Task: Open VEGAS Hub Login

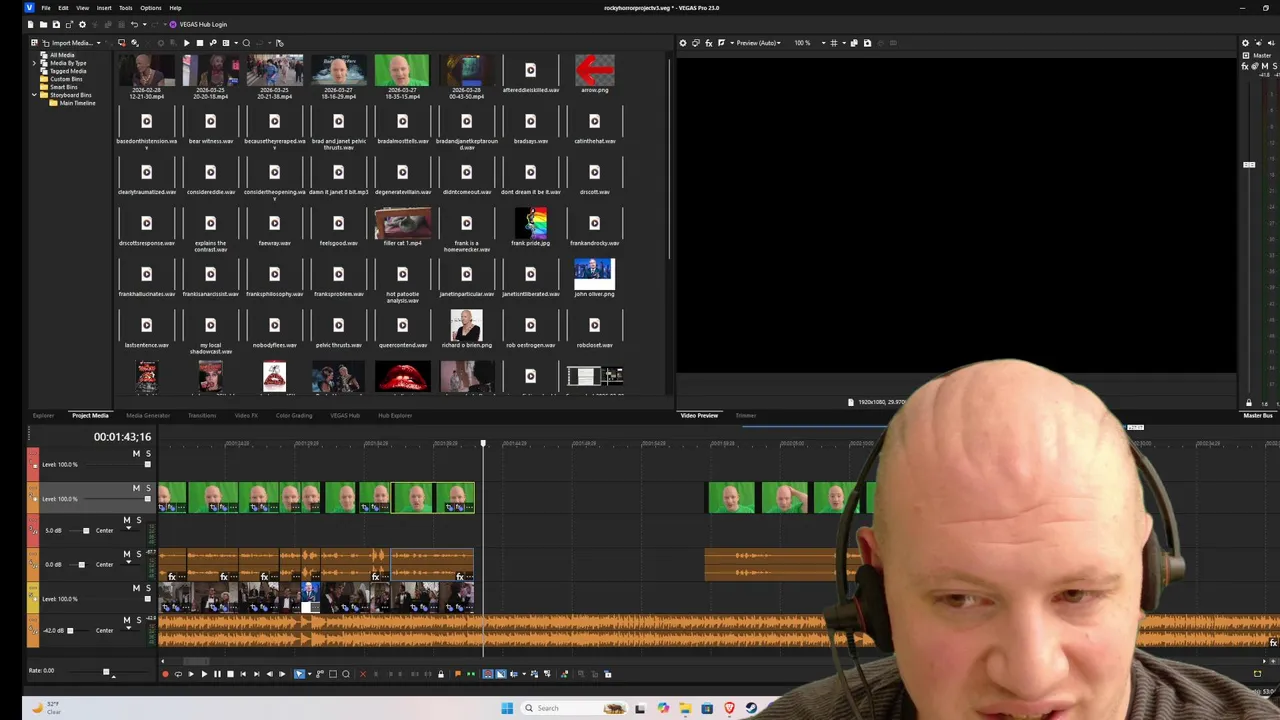Action: click(198, 24)
